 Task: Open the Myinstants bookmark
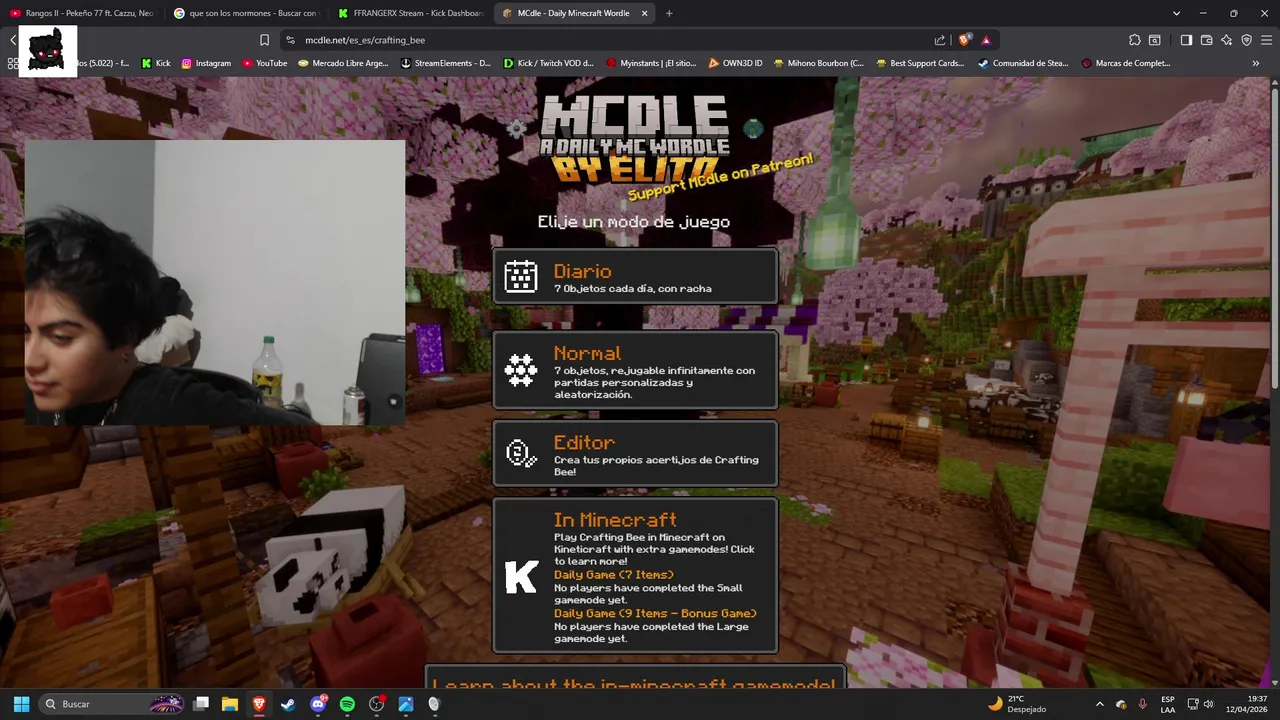[x=650, y=63]
